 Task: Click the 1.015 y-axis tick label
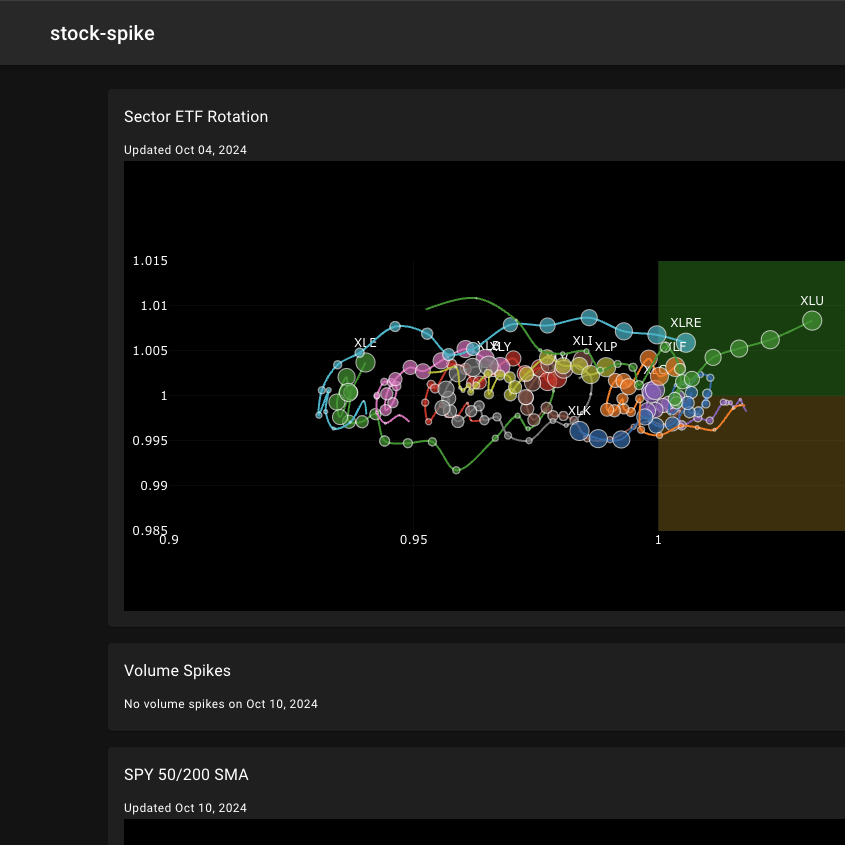pos(149,261)
